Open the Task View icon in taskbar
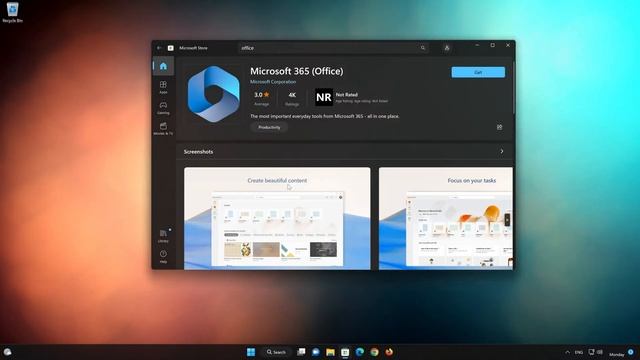This screenshot has height=360, width=640. 301,352
